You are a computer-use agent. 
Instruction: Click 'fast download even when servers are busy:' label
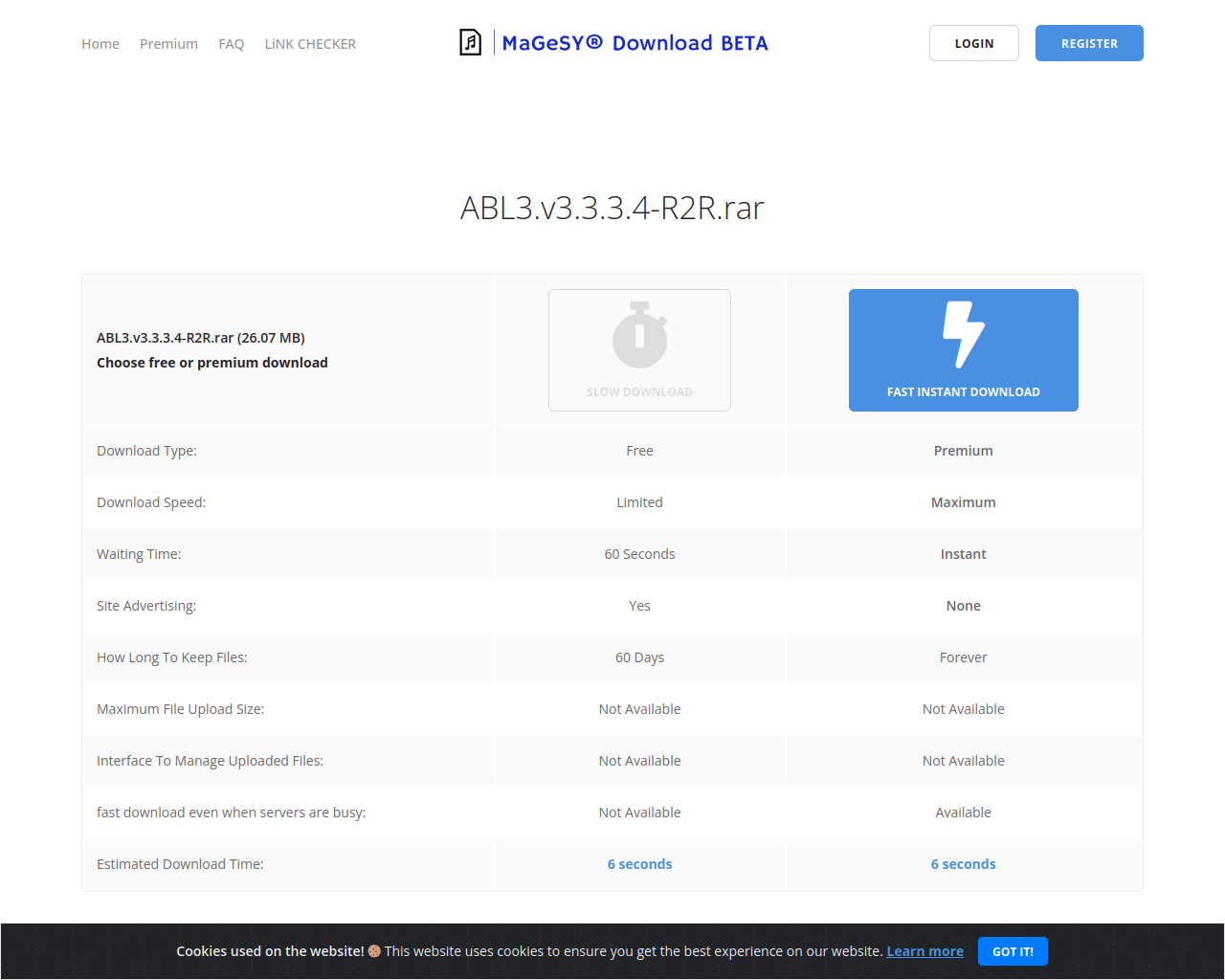(x=232, y=813)
